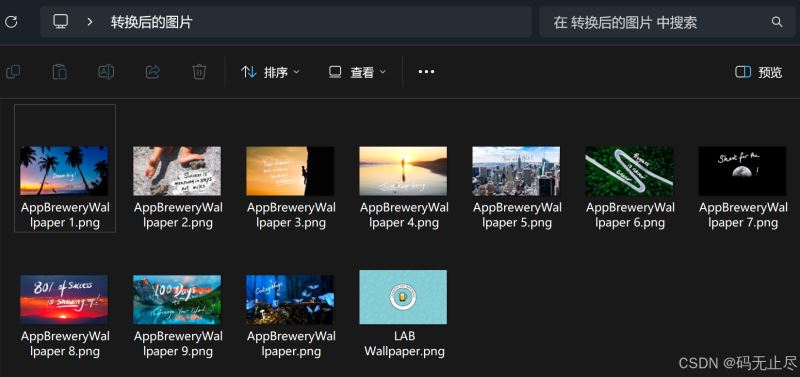Click the Paste toolbar icon
Viewport: 800px width, 377px height.
tap(60, 72)
